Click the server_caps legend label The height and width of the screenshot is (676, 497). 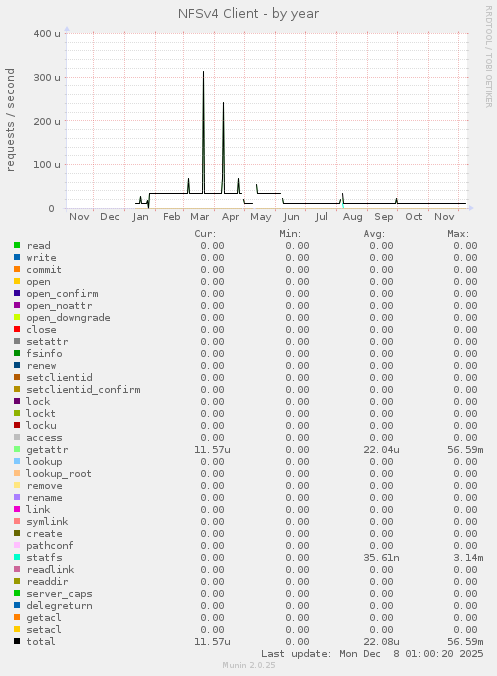59,594
